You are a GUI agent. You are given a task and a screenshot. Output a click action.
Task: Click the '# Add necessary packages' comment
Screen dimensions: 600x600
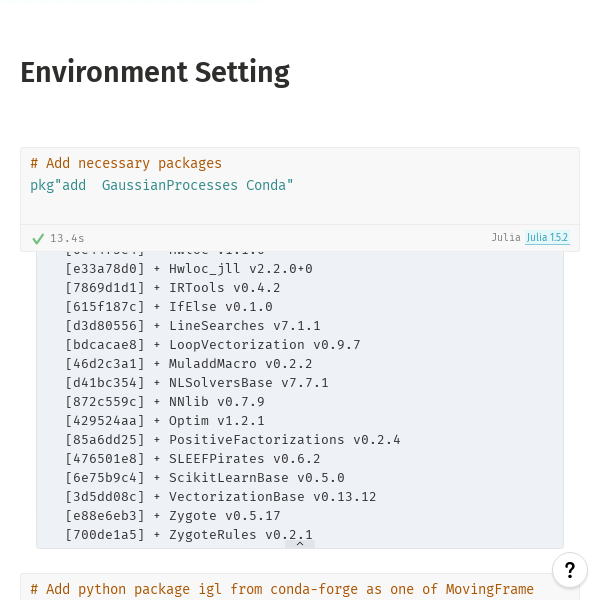click(126, 163)
